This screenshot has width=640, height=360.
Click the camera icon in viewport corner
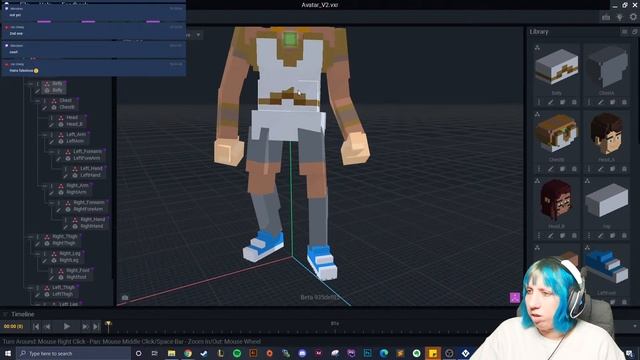[125, 298]
